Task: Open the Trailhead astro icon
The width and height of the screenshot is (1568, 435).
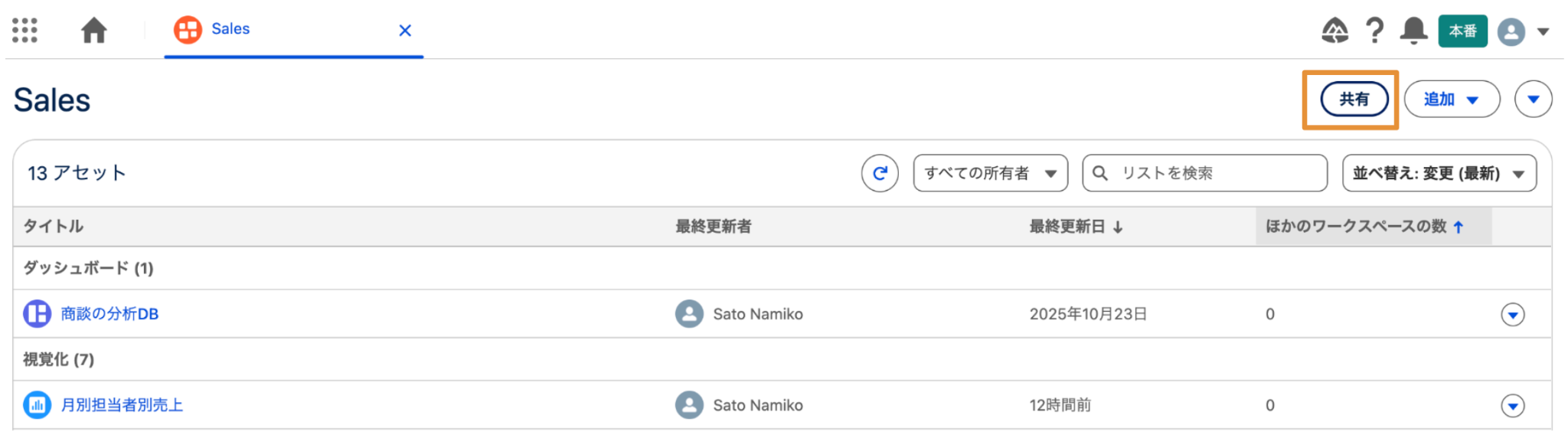Action: point(1334,31)
